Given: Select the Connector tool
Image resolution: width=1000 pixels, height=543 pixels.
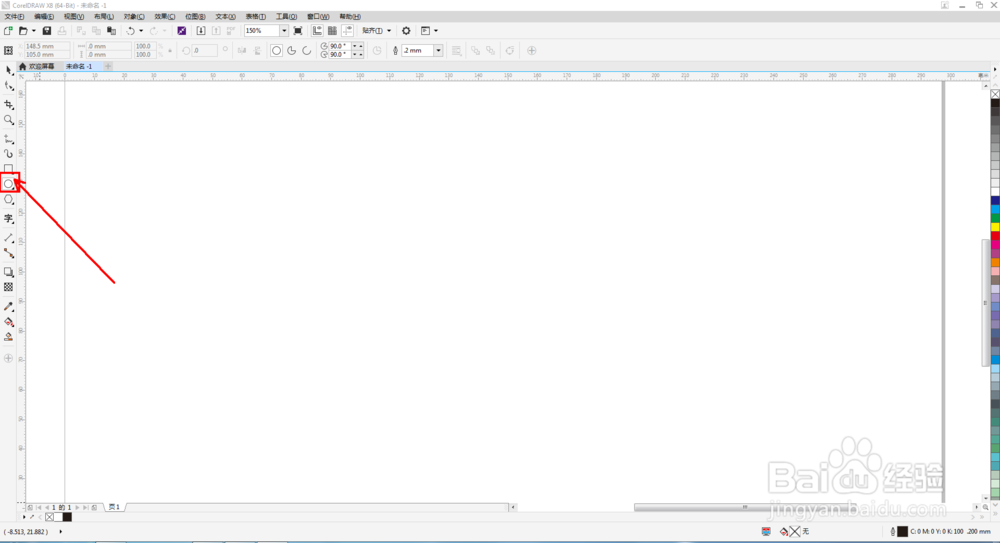Looking at the screenshot, I should (x=9, y=253).
